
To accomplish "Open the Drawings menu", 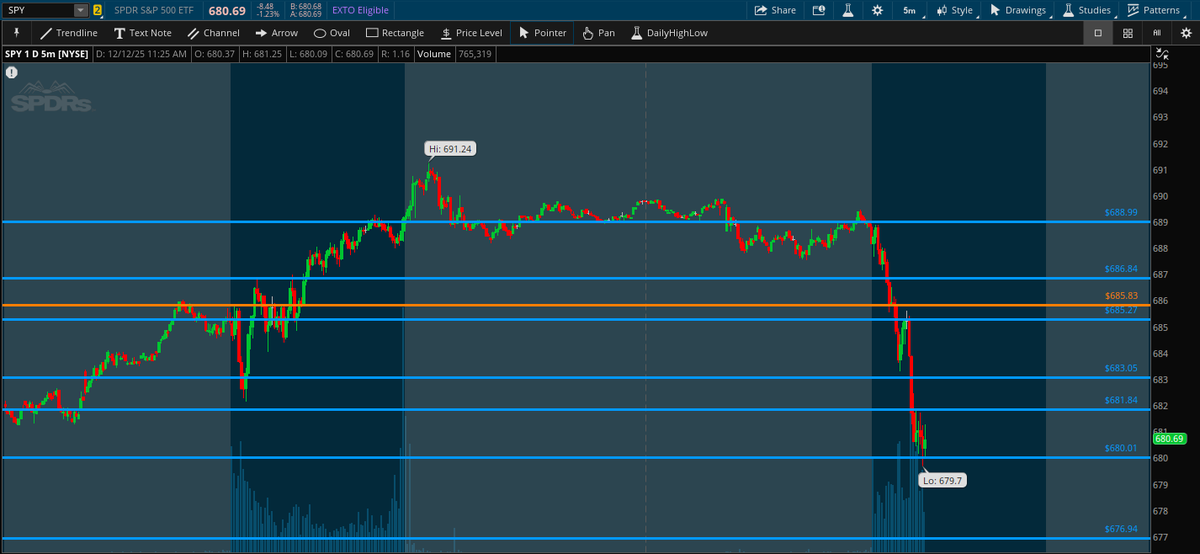I will pyautogui.click(x=1018, y=10).
